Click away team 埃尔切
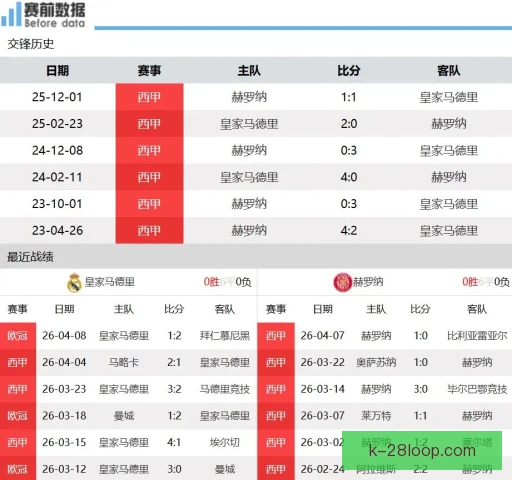Image resolution: width=512 pixels, height=480 pixels. 225,442
